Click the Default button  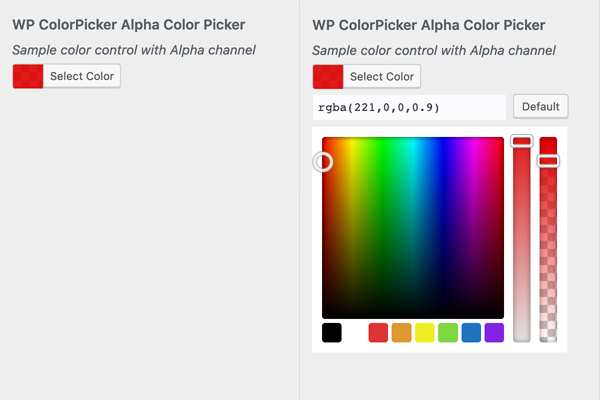coord(540,107)
